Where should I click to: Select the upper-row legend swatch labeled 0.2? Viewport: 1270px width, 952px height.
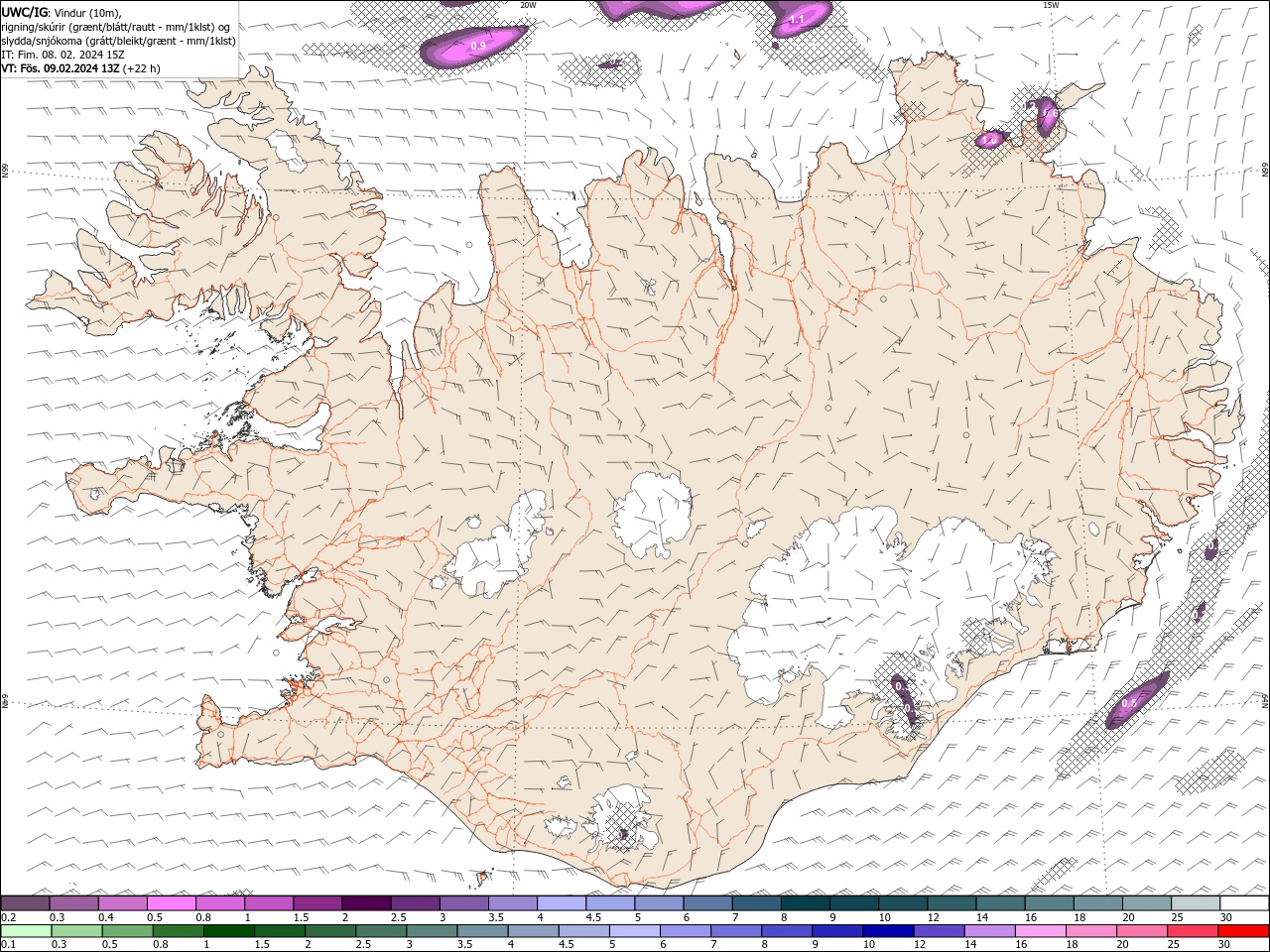tap(25, 903)
